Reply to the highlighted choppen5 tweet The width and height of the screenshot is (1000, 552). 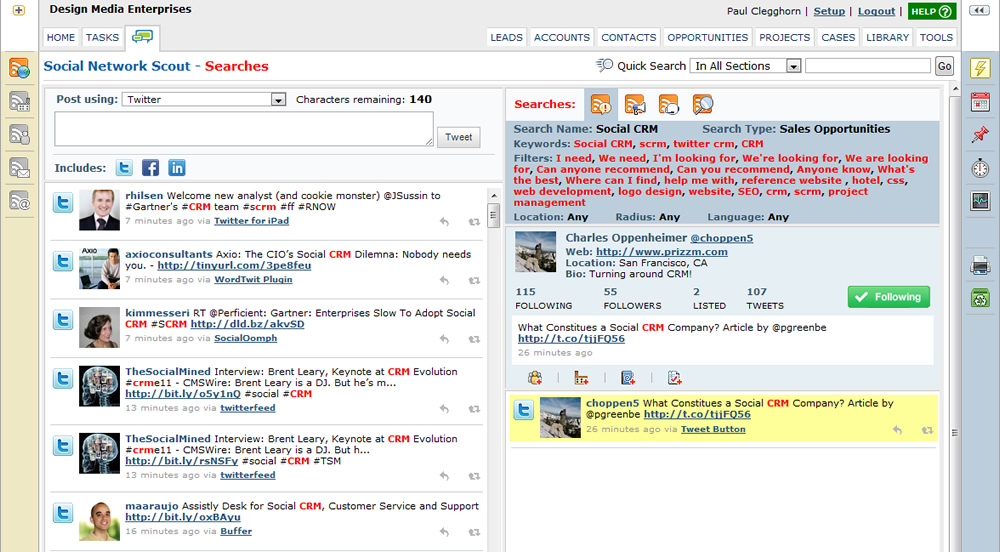[897, 430]
